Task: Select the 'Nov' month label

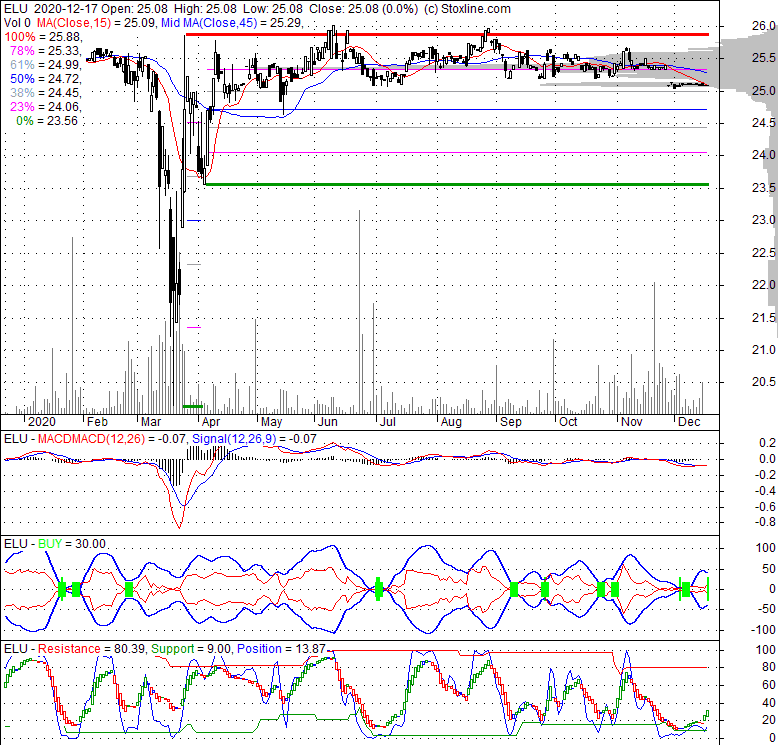Action: 632,422
